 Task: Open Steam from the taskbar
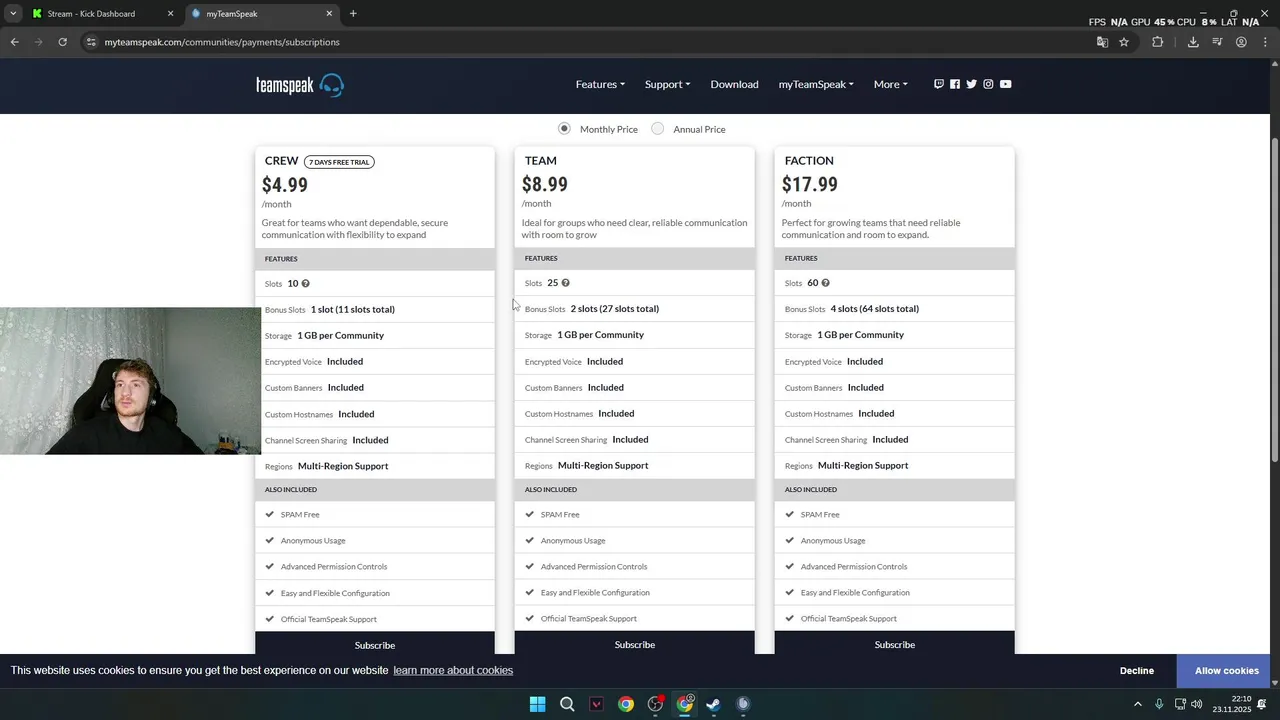click(x=713, y=704)
